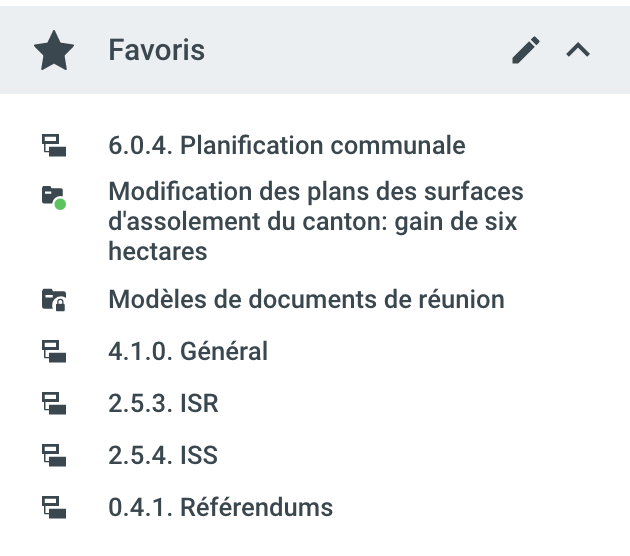630x556 pixels.
Task: Click the star icon beside Favoris
Action: 54,51
